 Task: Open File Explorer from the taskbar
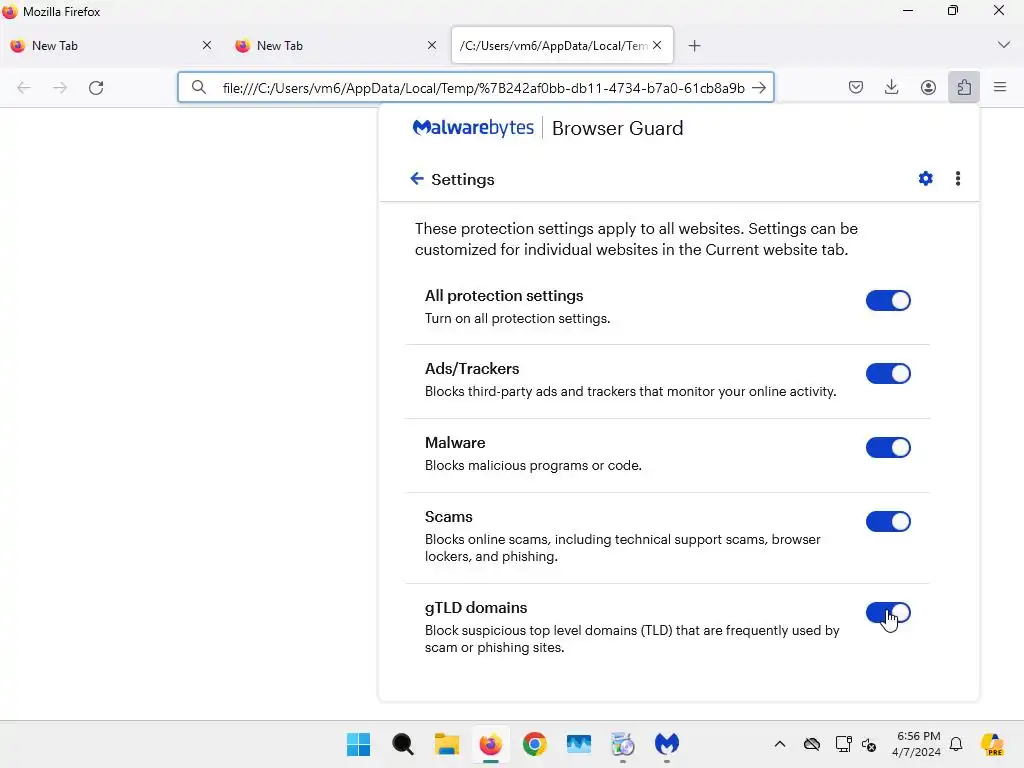(447, 744)
